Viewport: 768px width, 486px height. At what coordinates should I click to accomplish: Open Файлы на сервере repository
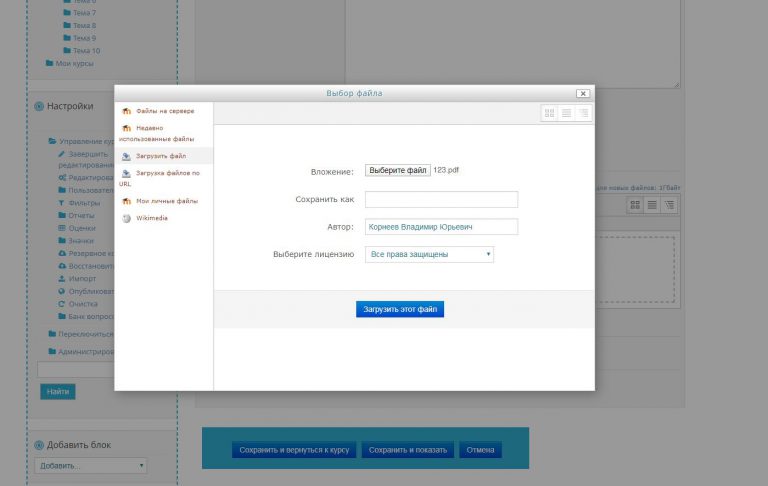165,111
